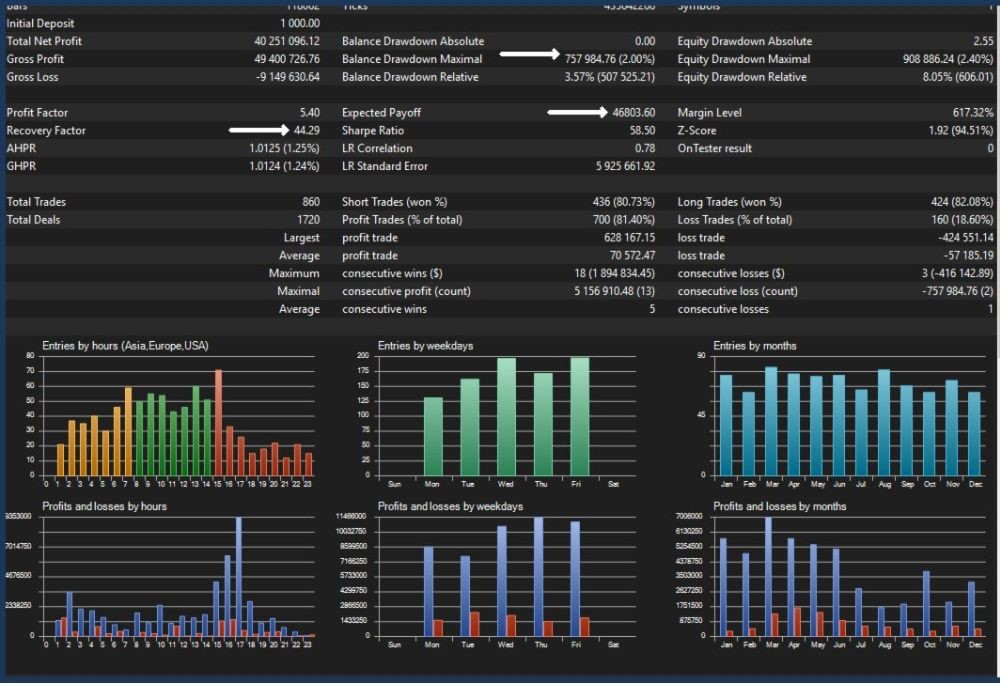Image resolution: width=1000 pixels, height=686 pixels.
Task: Click the Fri bar in Entries by weekdays
Action: tap(580, 416)
